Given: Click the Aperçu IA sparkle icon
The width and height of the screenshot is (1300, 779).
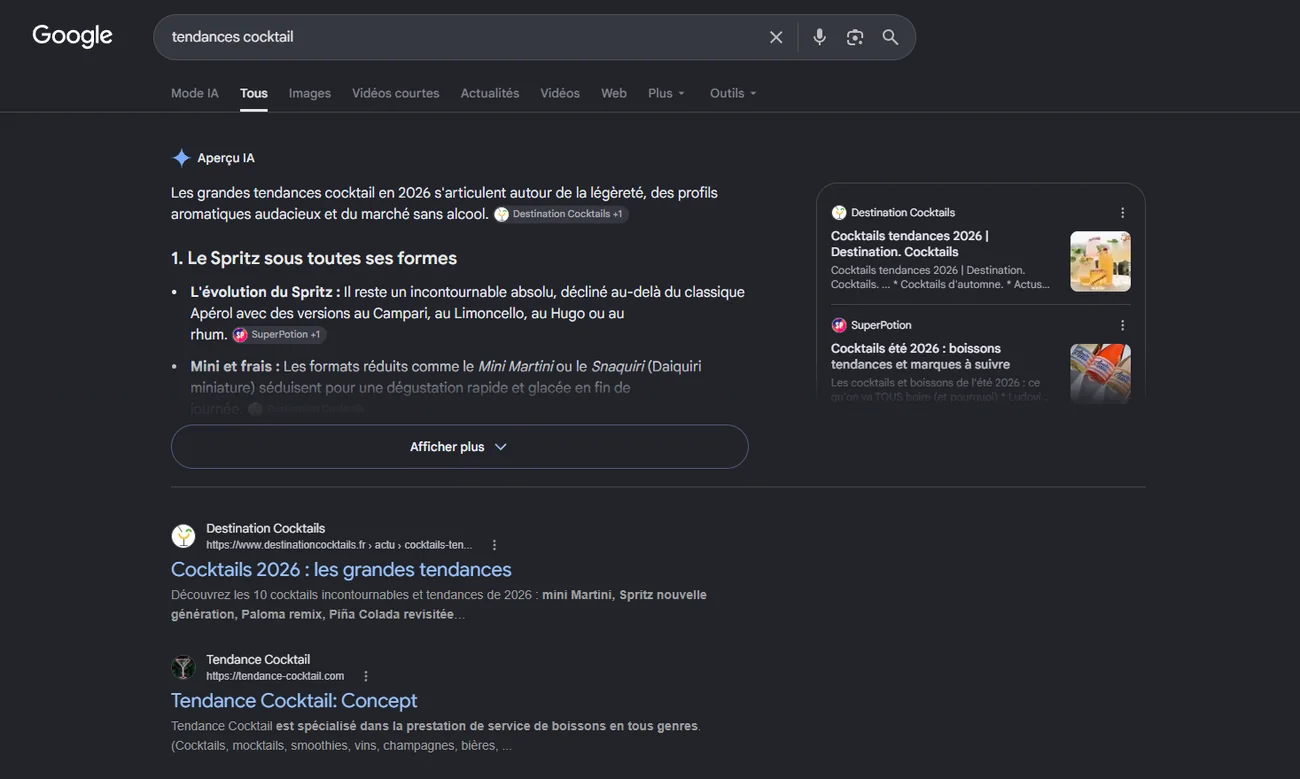Looking at the screenshot, I should pyautogui.click(x=181, y=158).
